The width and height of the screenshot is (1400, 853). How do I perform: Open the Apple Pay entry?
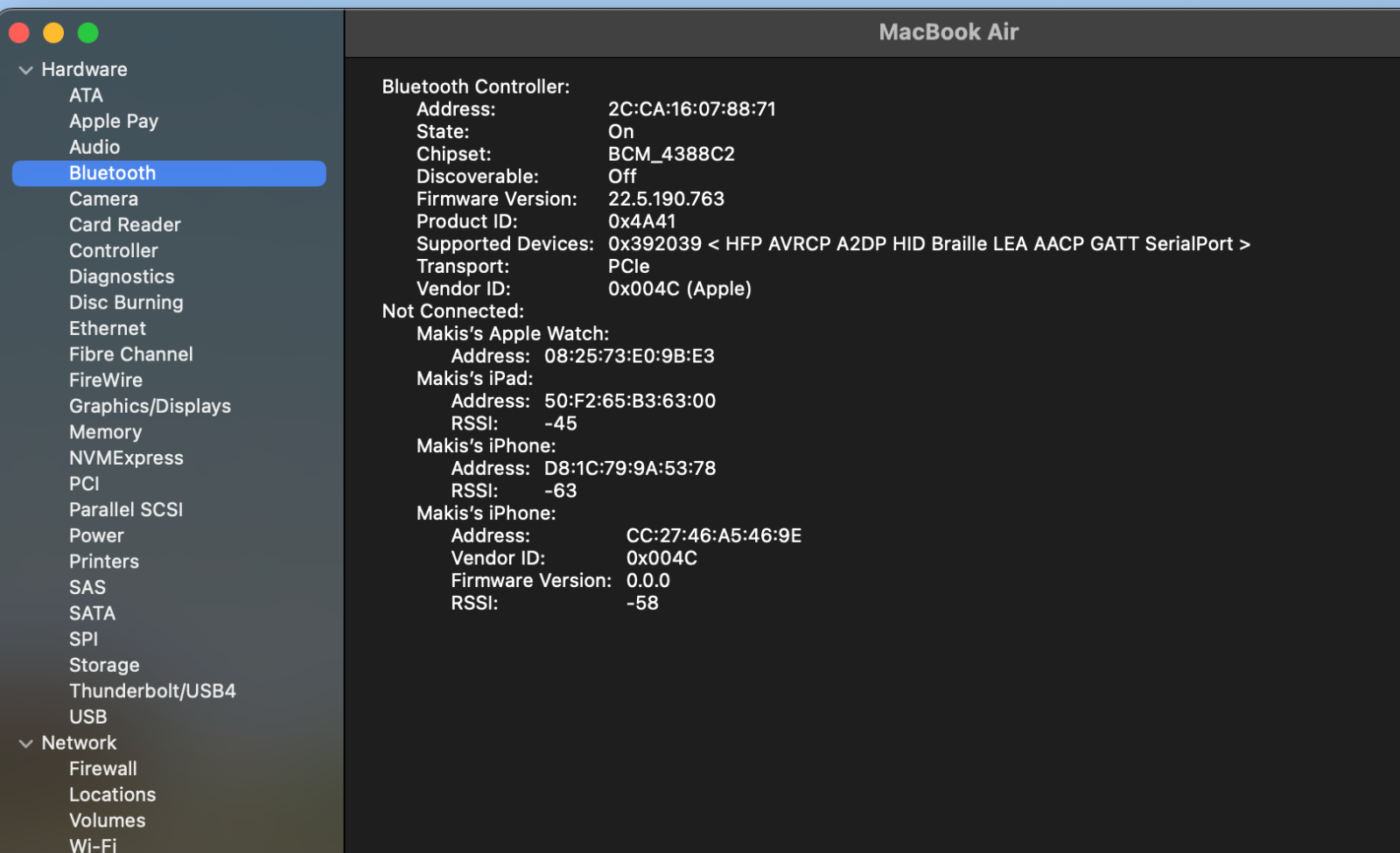tap(114, 122)
